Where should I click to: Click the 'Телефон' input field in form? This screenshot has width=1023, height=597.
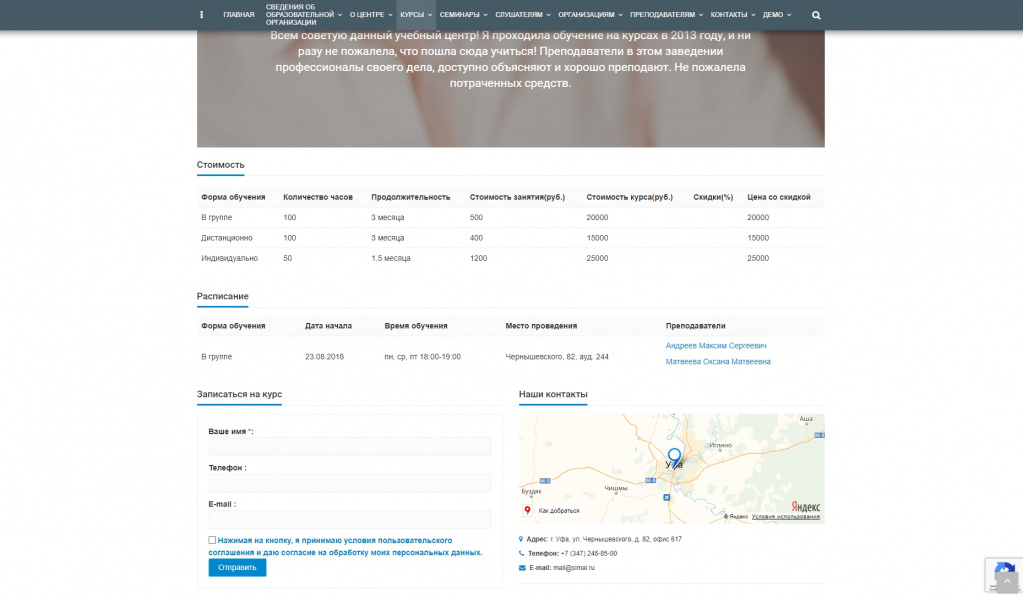point(349,483)
